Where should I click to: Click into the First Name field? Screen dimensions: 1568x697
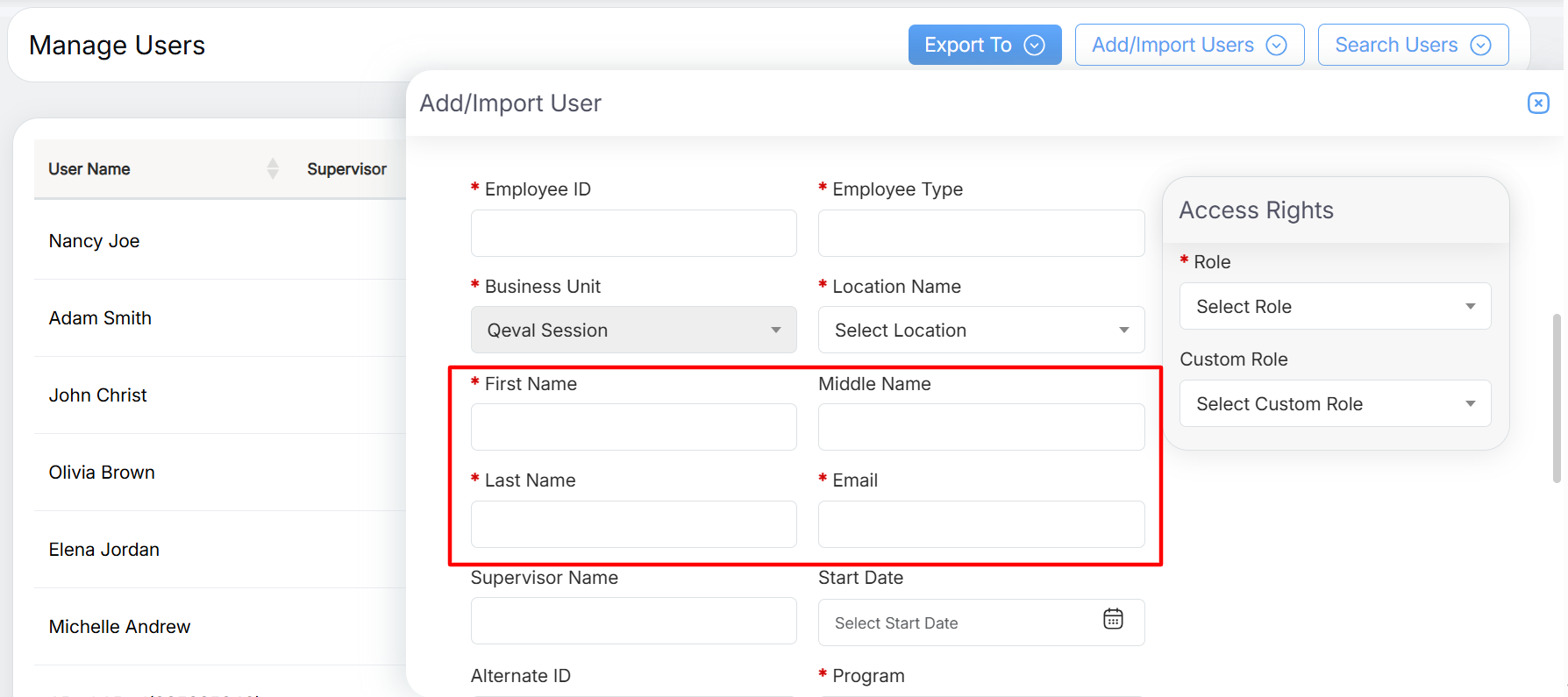tap(633, 427)
